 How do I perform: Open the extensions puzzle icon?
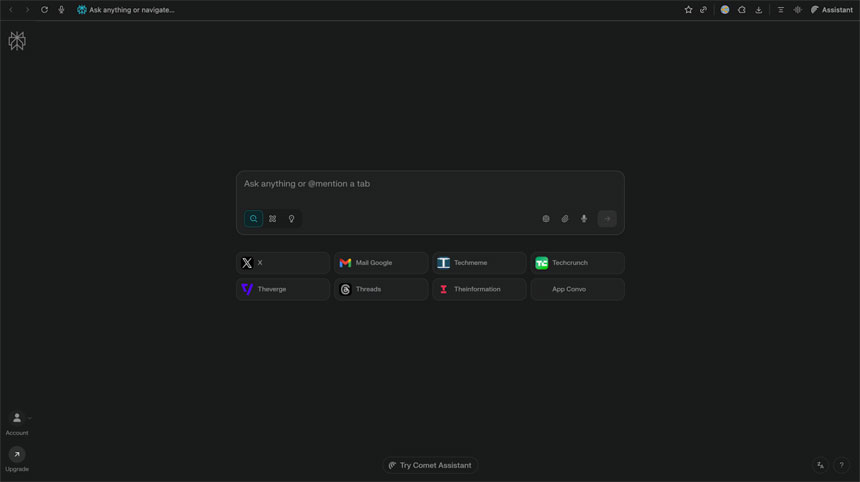742,10
